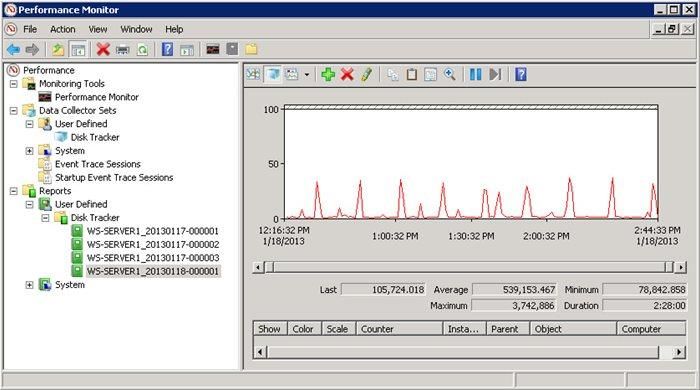Open the Action menu
The height and width of the screenshot is (390, 700).
[62, 29]
